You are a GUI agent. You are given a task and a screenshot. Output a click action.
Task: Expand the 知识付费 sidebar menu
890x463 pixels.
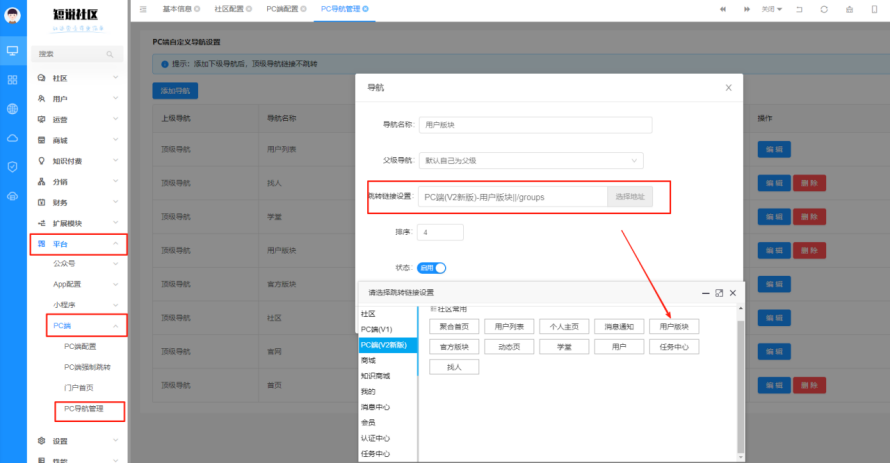(x=78, y=161)
